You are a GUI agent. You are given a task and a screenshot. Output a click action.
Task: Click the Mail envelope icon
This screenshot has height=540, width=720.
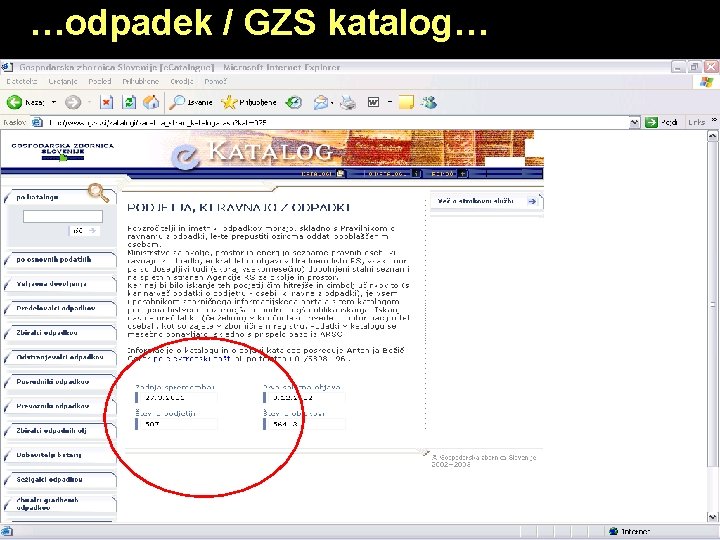pos(321,102)
